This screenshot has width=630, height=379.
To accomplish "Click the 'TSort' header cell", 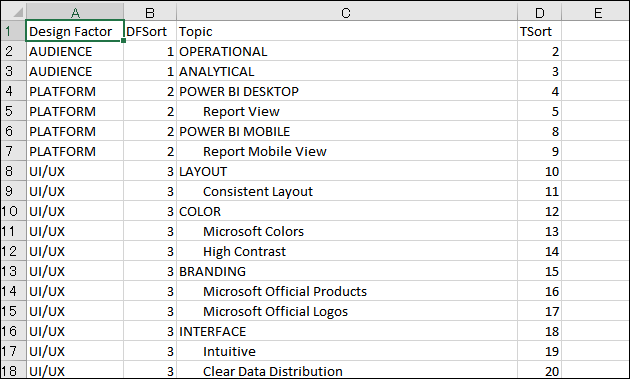I will point(539,31).
